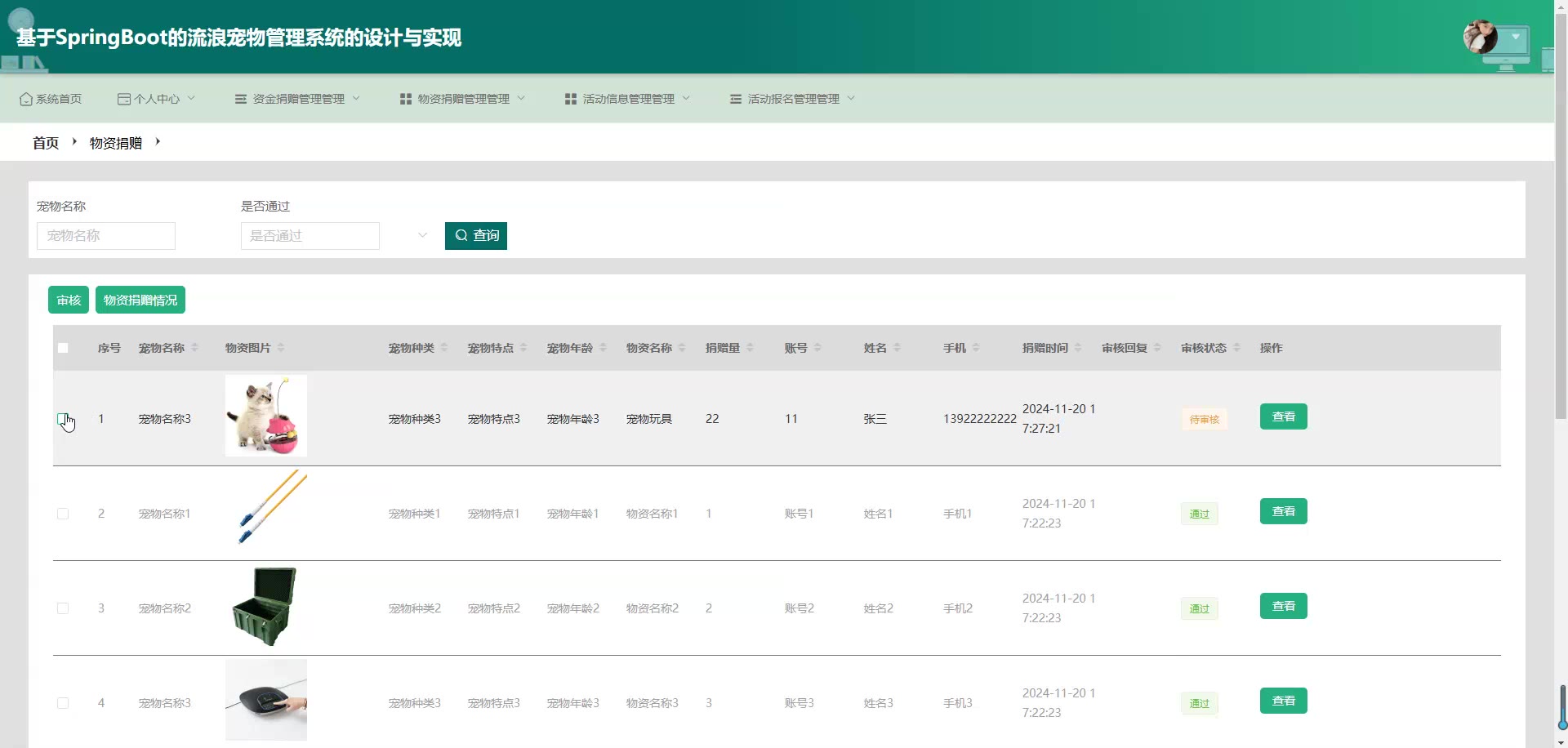Sort by 宠物年龄 column arrows
This screenshot has height=748, width=1568.
point(604,348)
